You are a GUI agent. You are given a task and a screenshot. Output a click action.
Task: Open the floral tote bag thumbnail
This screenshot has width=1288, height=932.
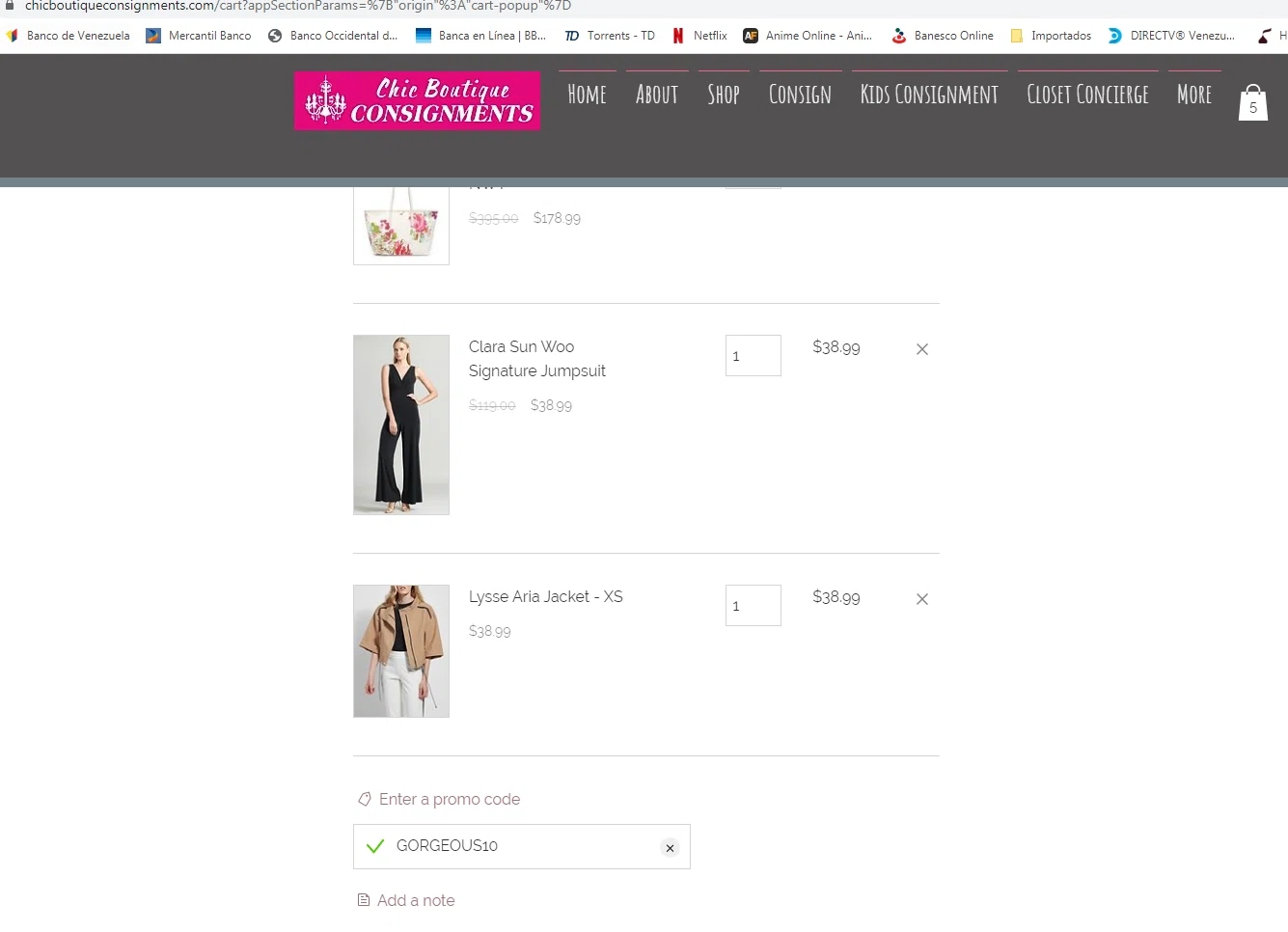click(401, 227)
